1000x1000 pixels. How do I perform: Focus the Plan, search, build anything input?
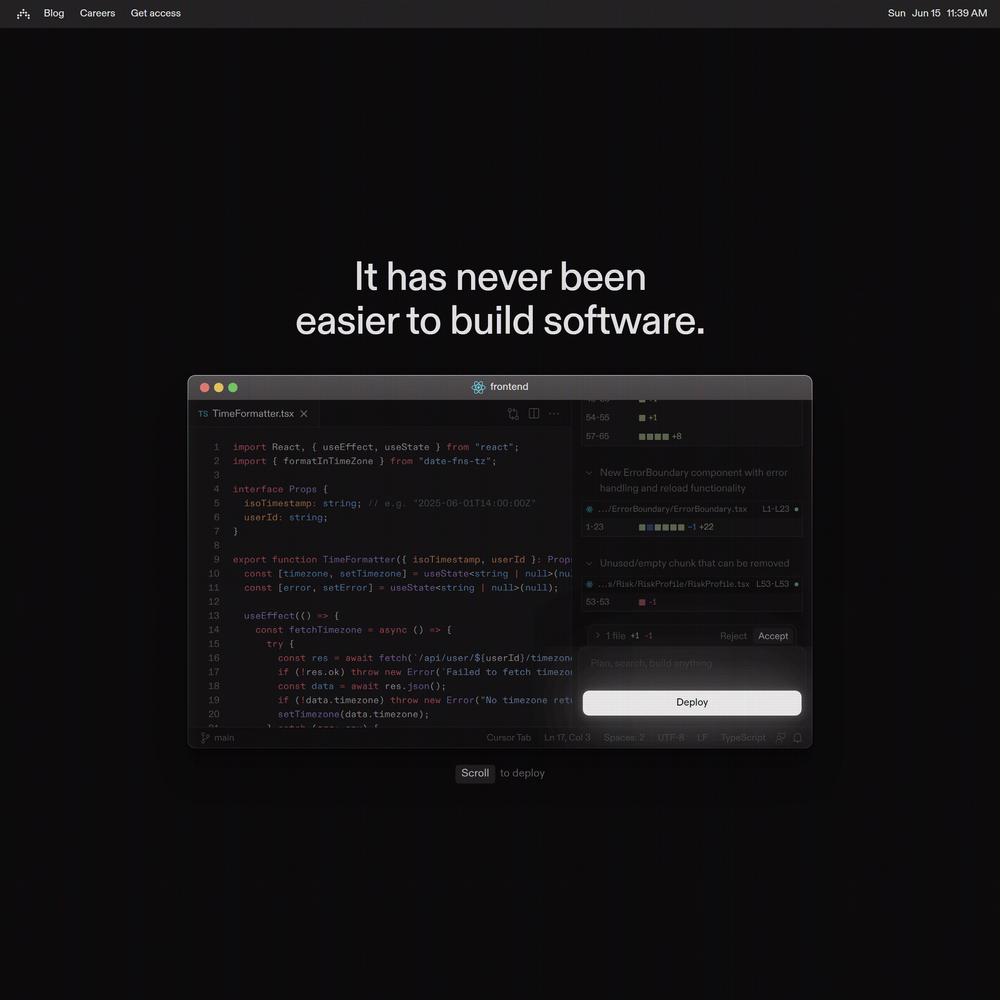click(692, 663)
